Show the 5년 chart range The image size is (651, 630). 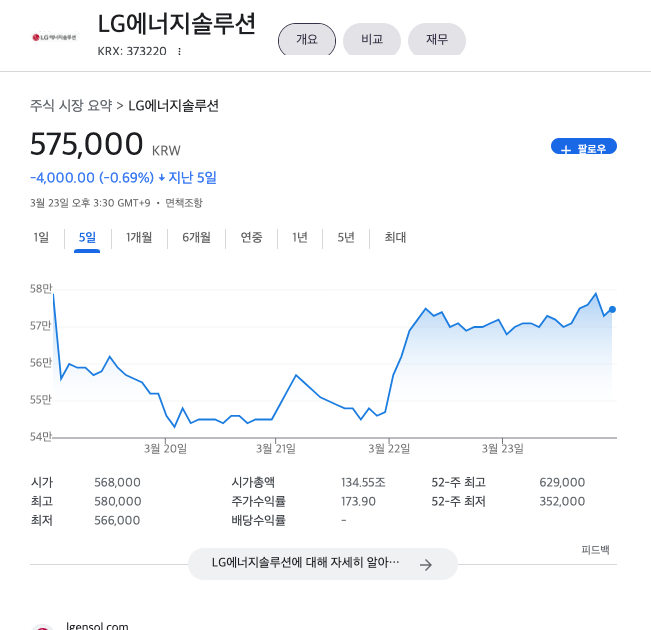[x=346, y=237]
